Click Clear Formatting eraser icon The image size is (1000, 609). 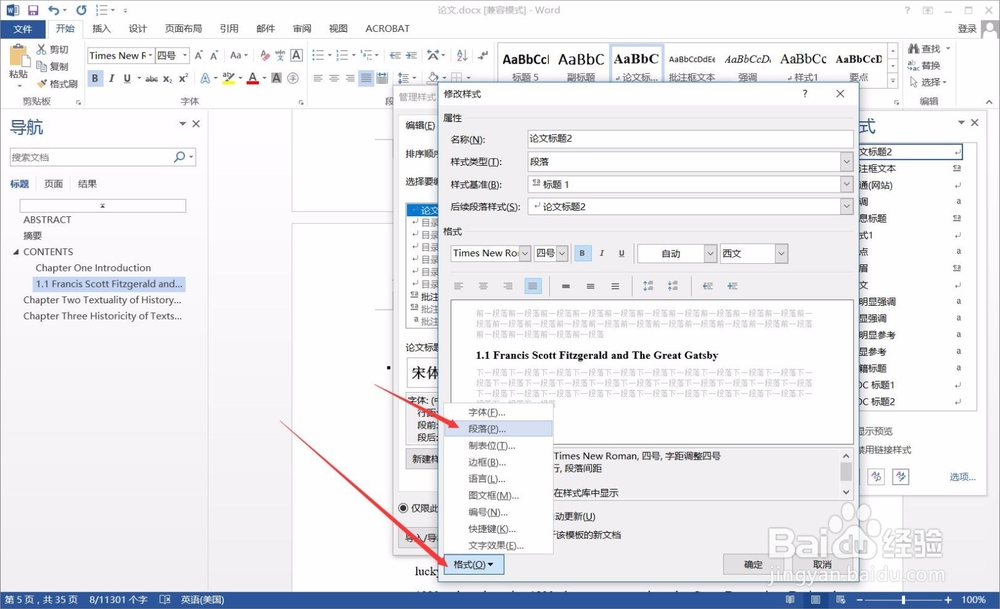[x=265, y=55]
